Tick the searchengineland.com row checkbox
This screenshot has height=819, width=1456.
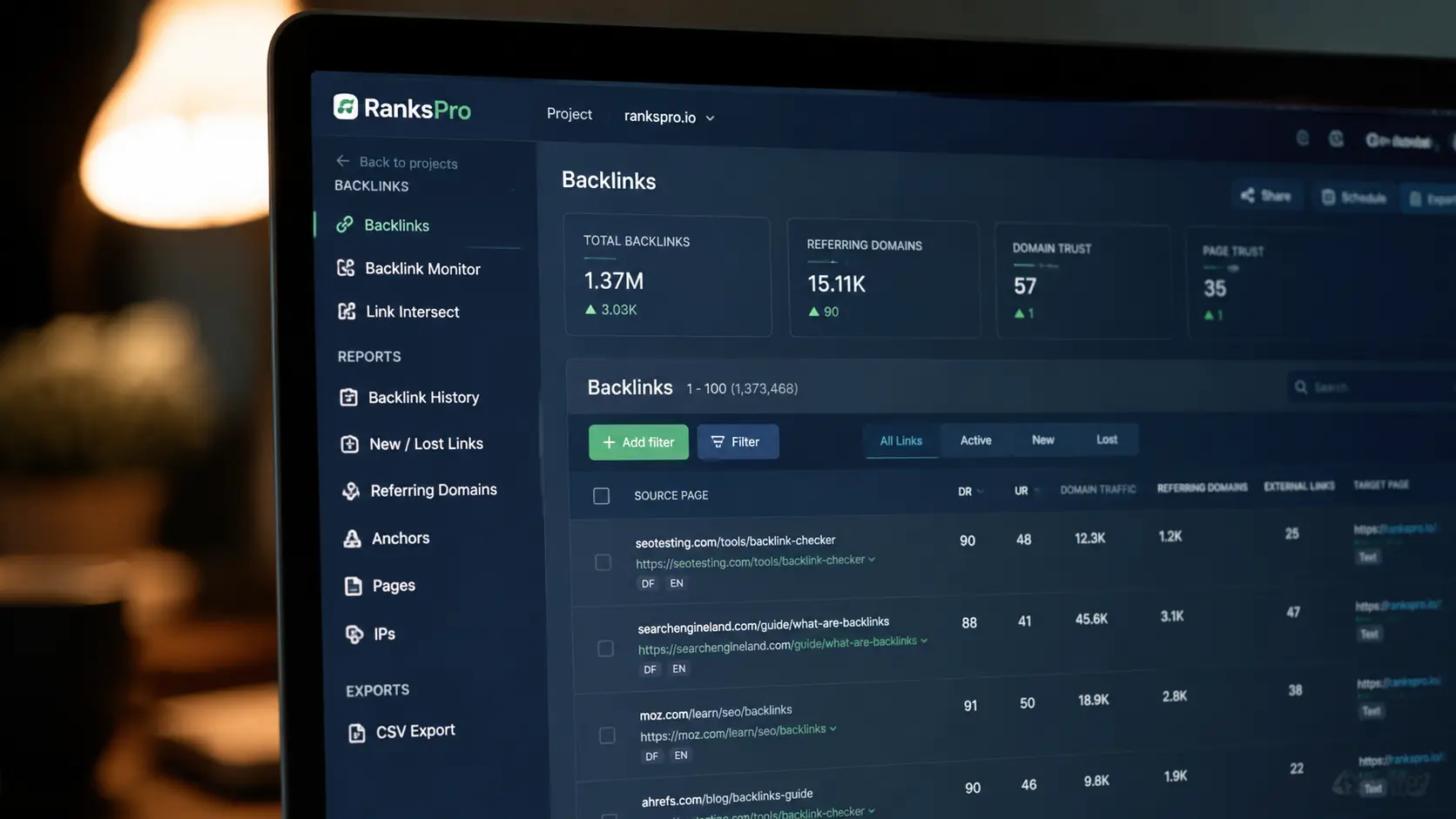point(605,648)
